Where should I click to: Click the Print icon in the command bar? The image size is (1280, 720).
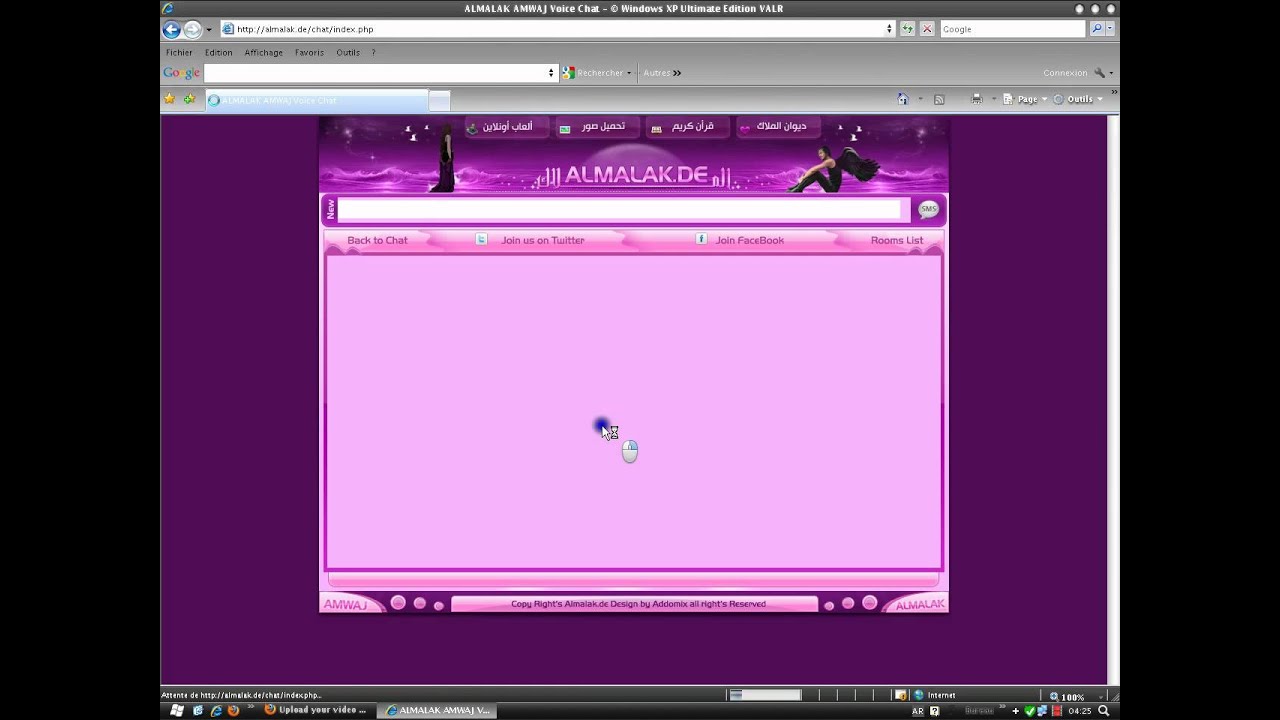click(977, 99)
